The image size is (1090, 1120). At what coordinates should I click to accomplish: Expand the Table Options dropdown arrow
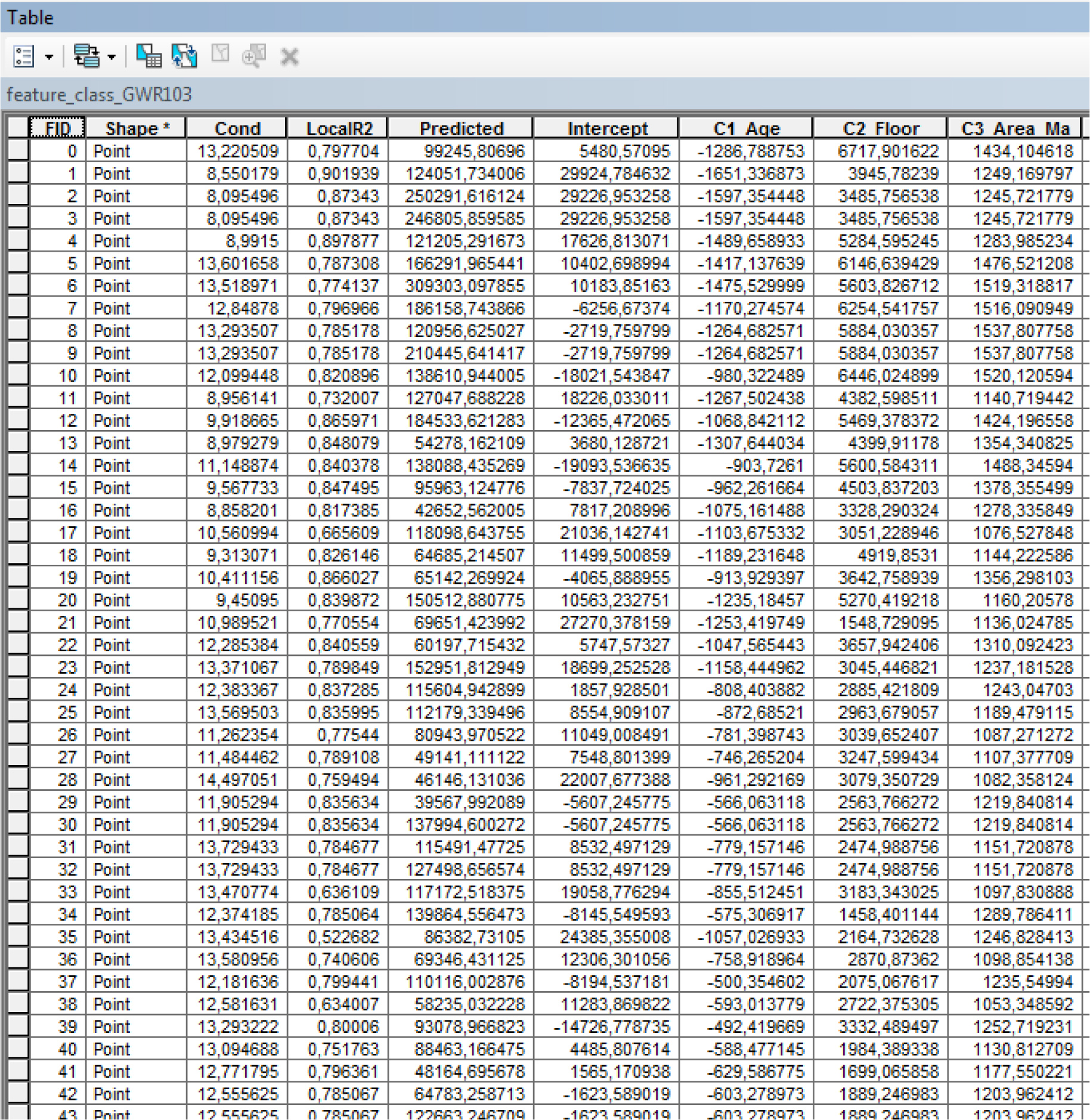[49, 57]
